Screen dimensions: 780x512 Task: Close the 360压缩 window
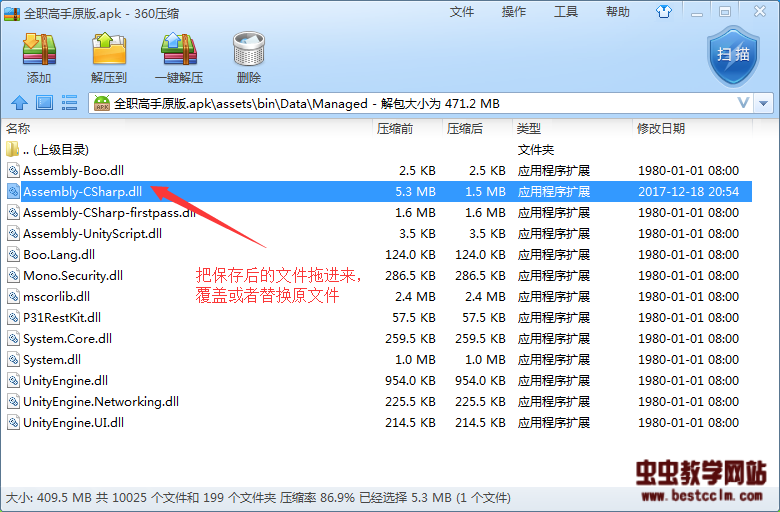pos(760,11)
